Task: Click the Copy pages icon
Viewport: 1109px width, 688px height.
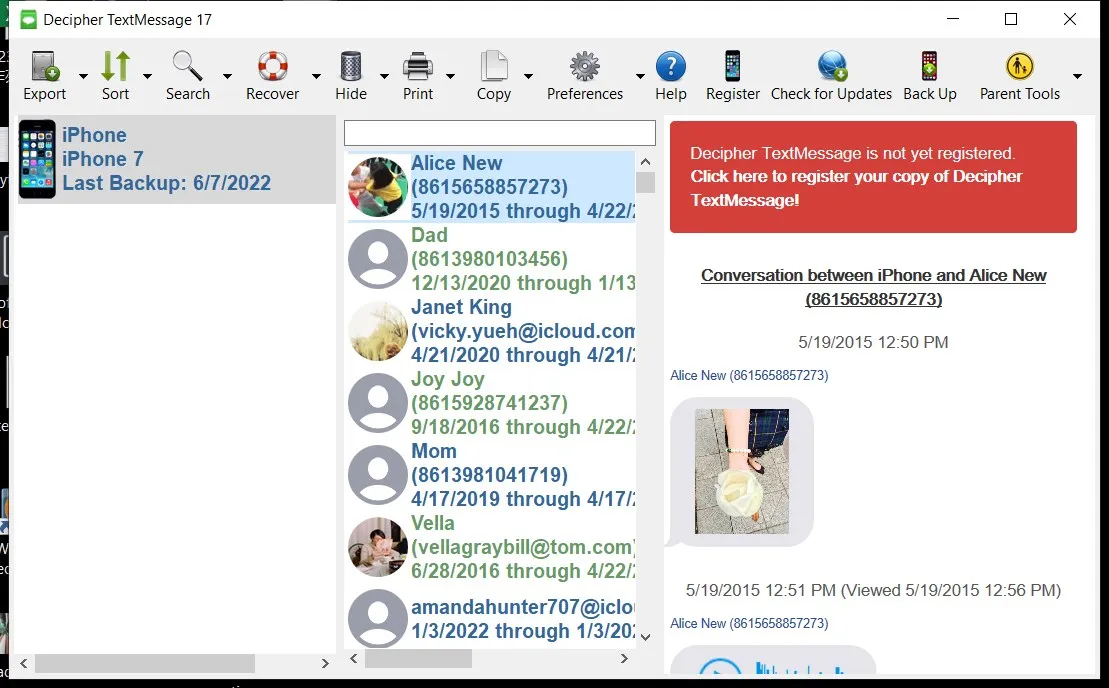Action: 494,66
